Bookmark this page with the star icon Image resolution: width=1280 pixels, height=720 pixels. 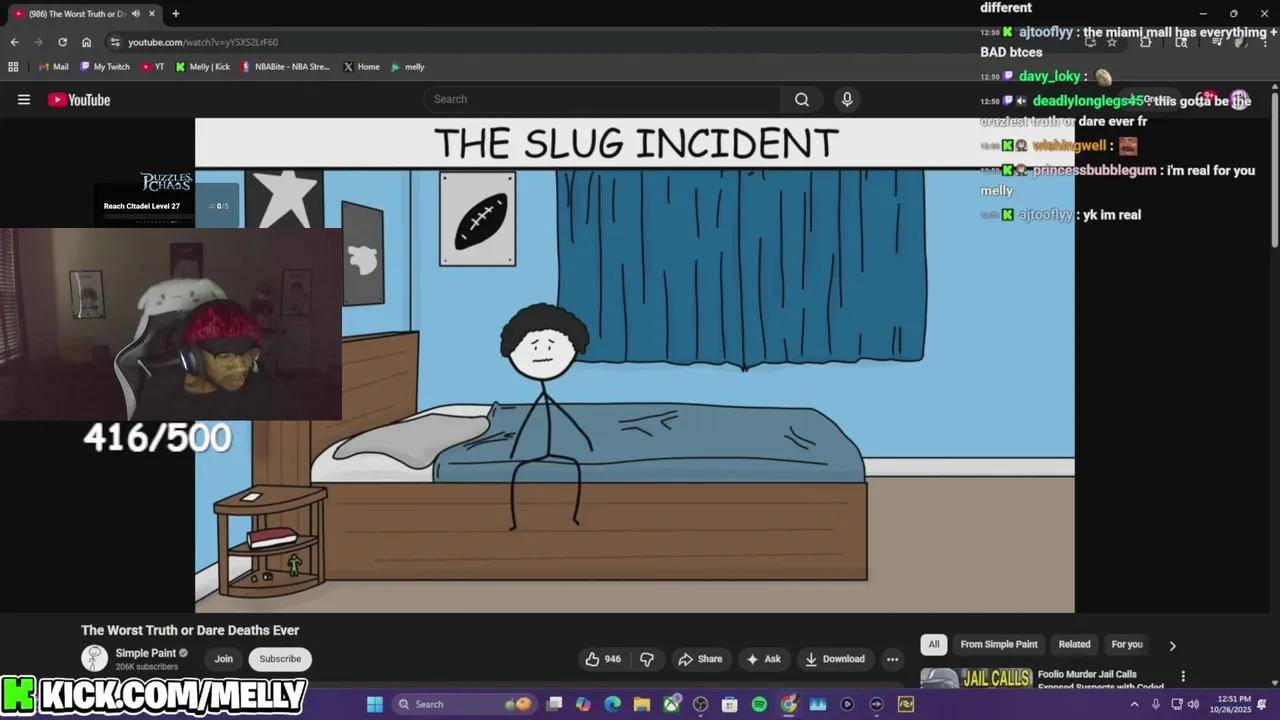tap(1111, 42)
